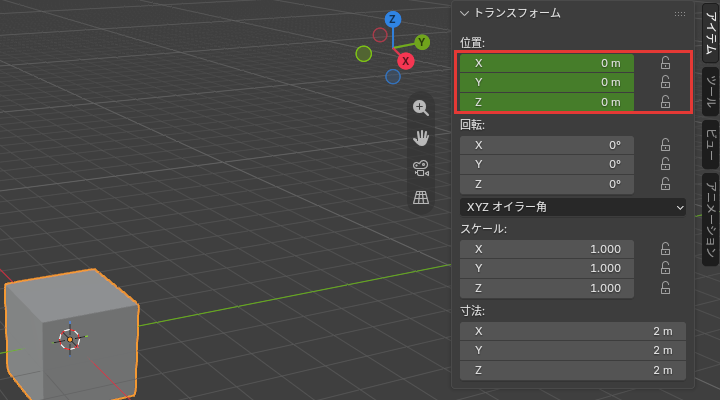Image resolution: width=720 pixels, height=400 pixels.
Task: Click the スケール: label
Action: (484, 229)
